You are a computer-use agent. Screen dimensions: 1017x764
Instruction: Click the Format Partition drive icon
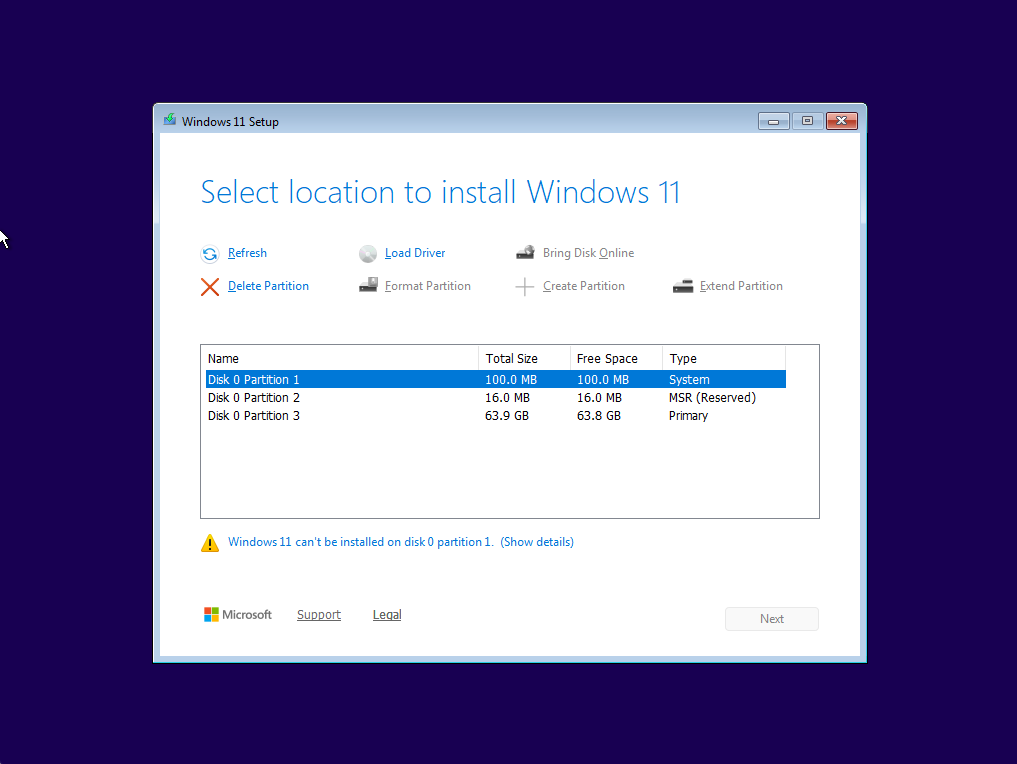click(368, 285)
